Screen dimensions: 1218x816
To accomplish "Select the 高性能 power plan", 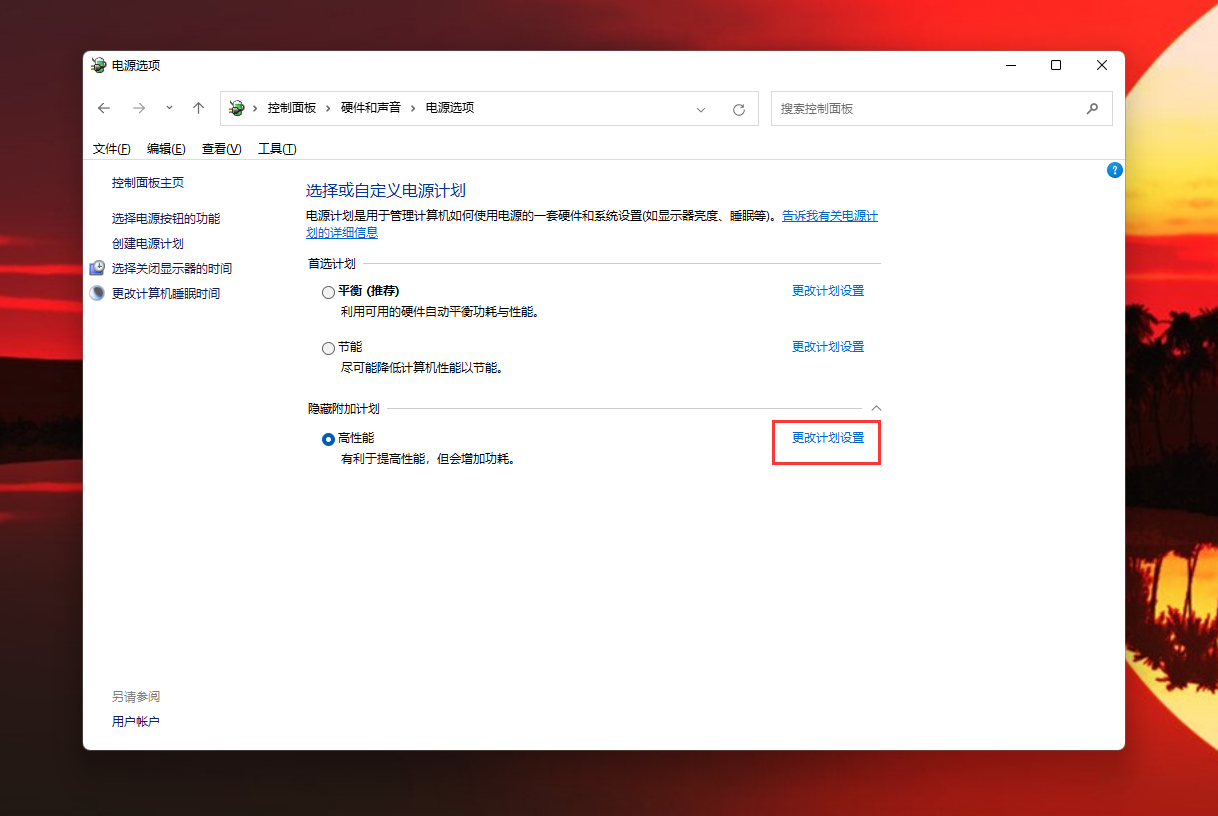I will tap(328, 438).
